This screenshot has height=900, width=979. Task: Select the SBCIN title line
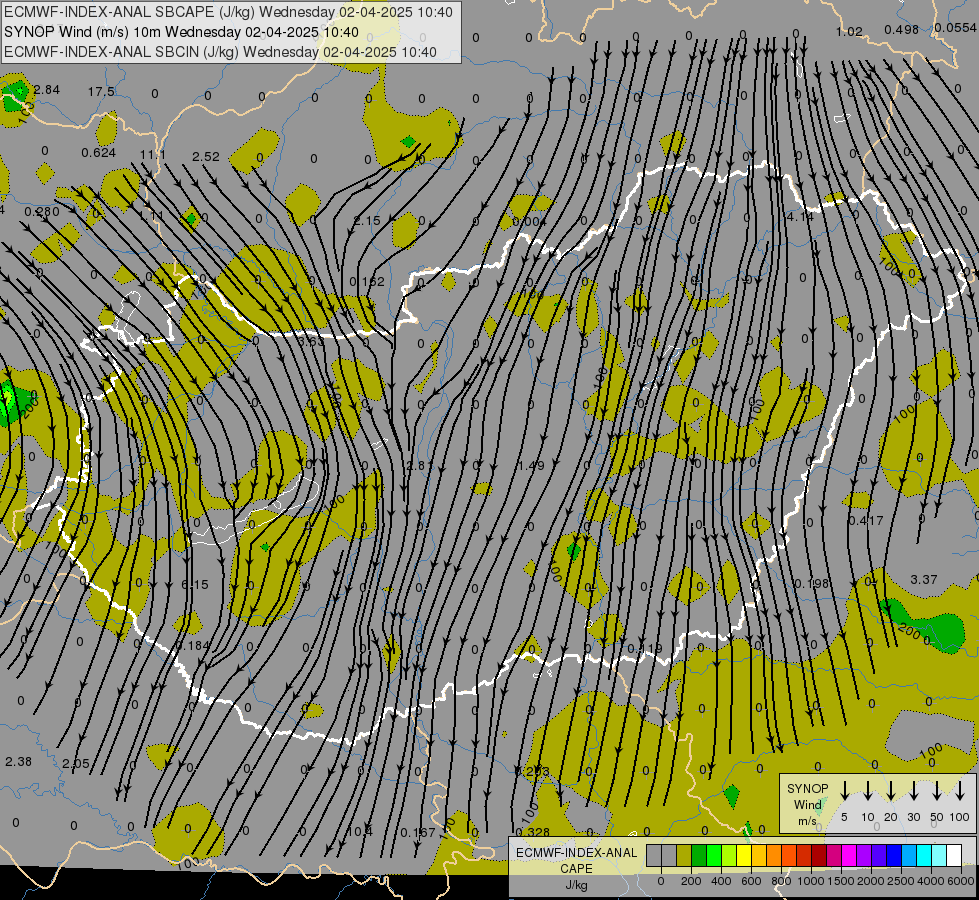220,52
